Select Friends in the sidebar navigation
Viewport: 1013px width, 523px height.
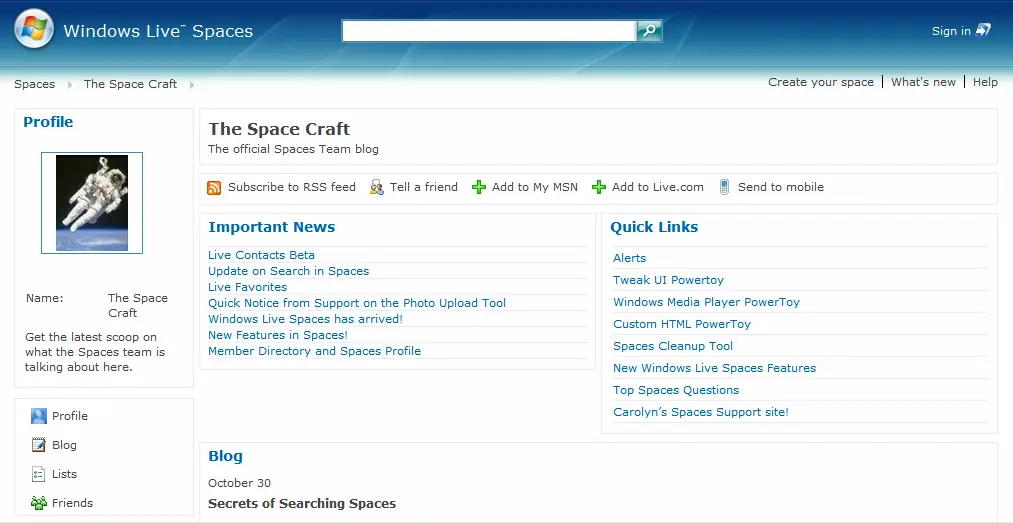[x=72, y=503]
